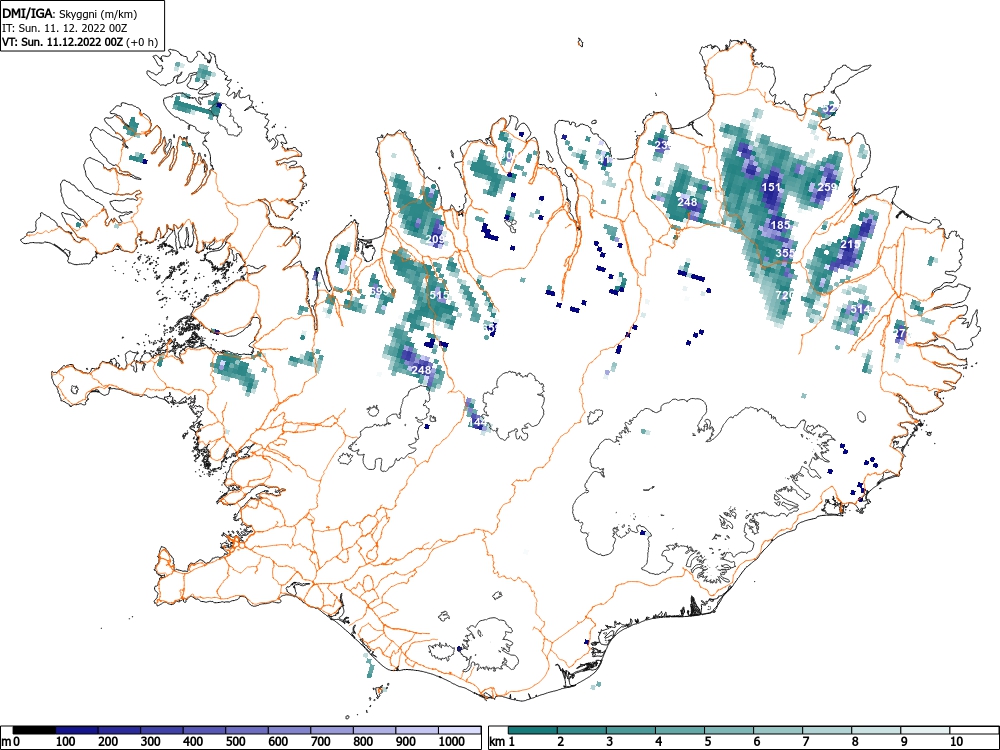Pick the 200–300 m legend swatch
The width and height of the screenshot is (1000, 750).
click(x=120, y=730)
